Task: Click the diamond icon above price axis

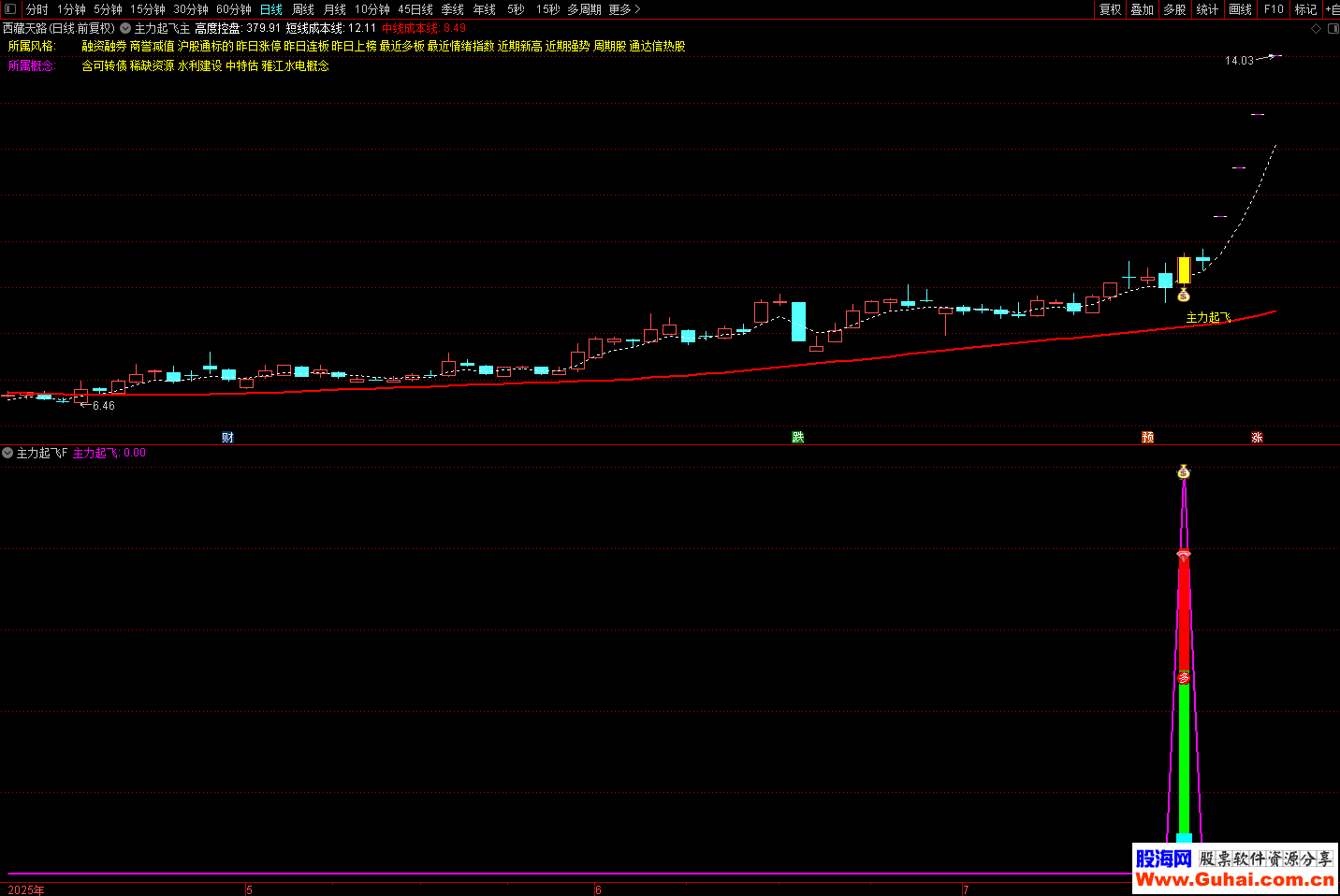Action: 1316,29
